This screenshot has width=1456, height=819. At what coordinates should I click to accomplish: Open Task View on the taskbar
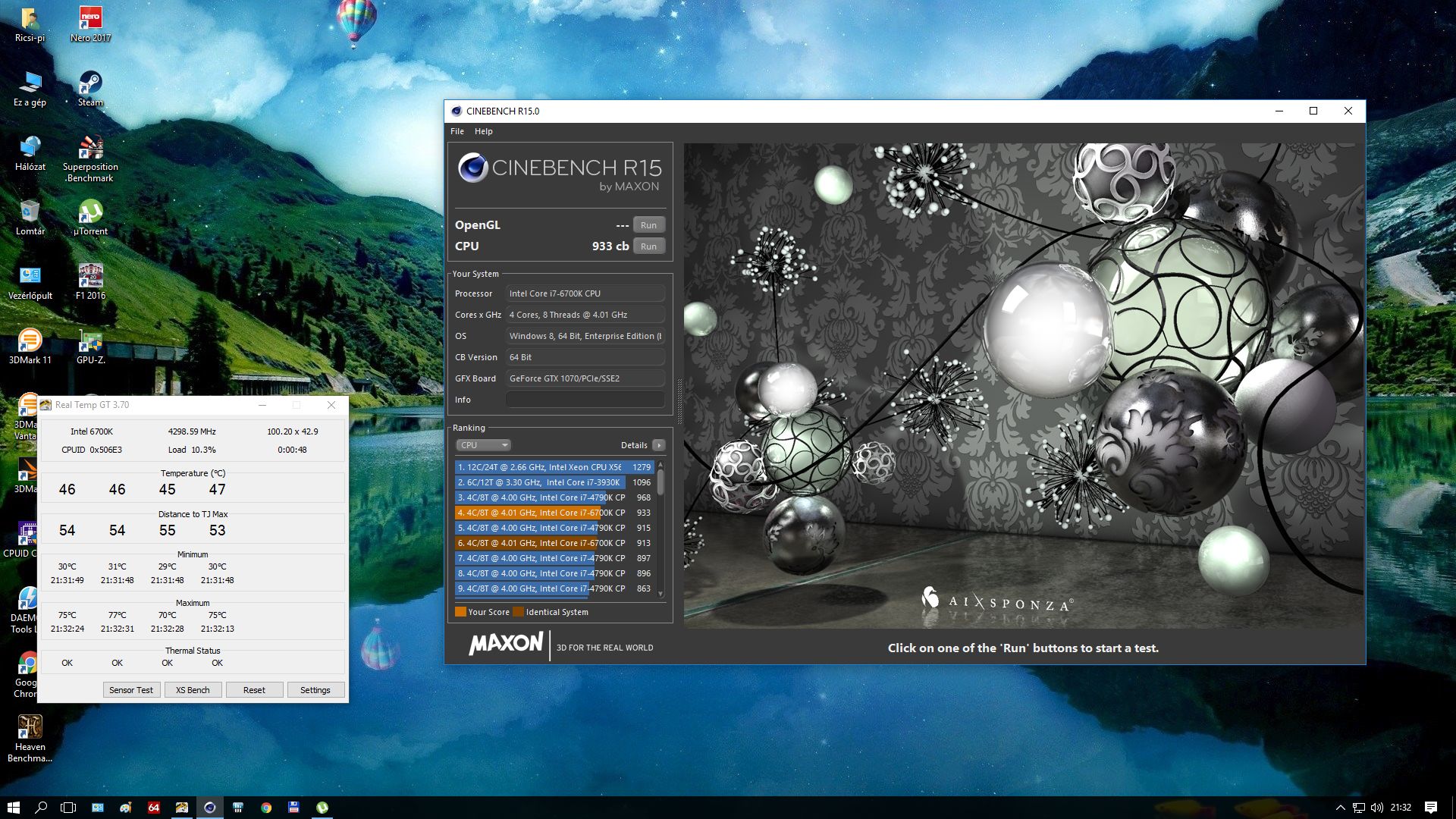click(x=68, y=808)
